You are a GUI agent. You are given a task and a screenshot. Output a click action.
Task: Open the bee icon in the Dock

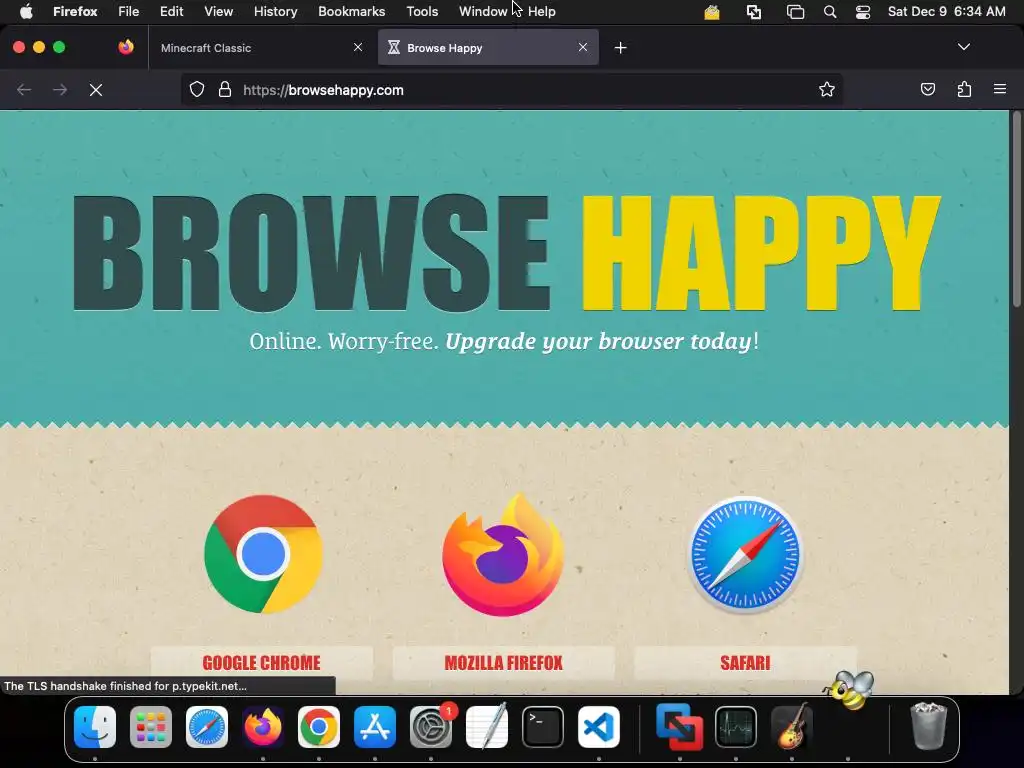coord(850,690)
